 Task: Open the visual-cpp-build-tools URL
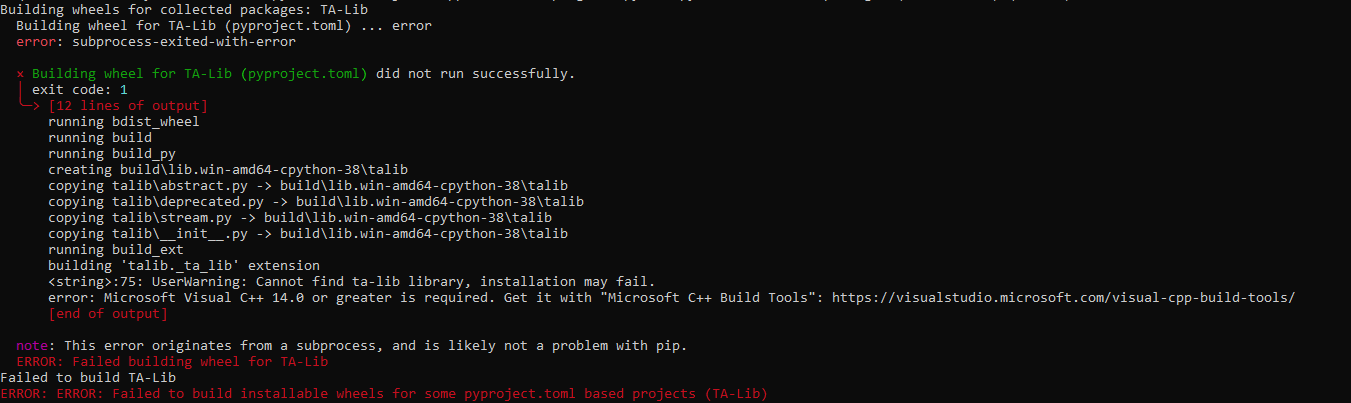tap(1064, 298)
